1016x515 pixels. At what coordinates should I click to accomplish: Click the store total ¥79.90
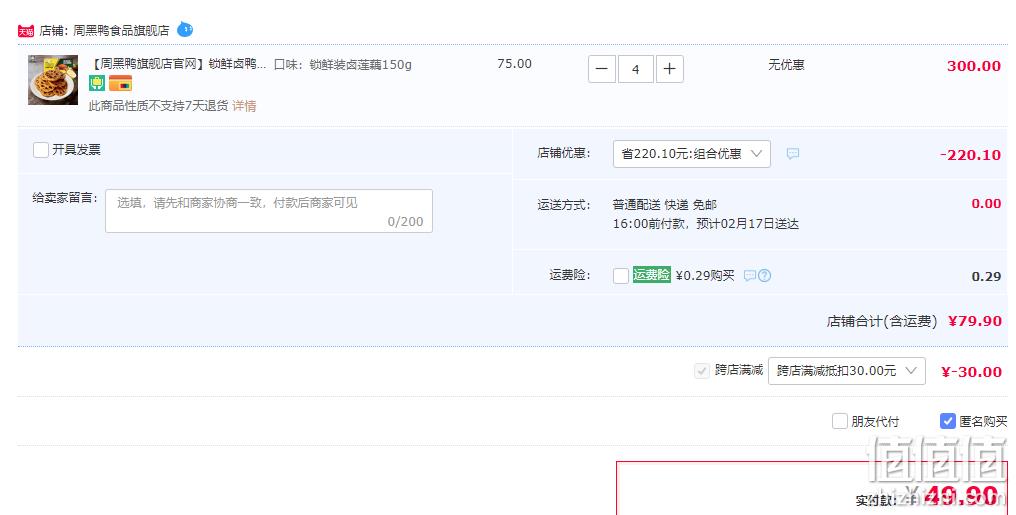pos(975,321)
